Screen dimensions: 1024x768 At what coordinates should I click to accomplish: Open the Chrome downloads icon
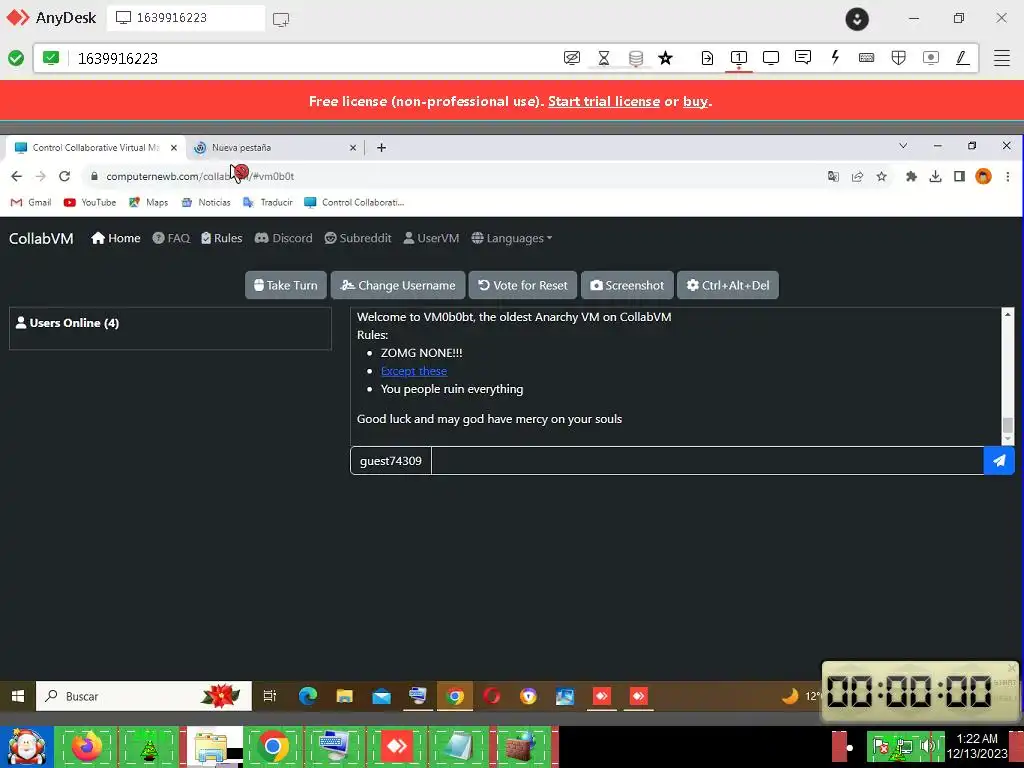pyautogui.click(x=935, y=176)
